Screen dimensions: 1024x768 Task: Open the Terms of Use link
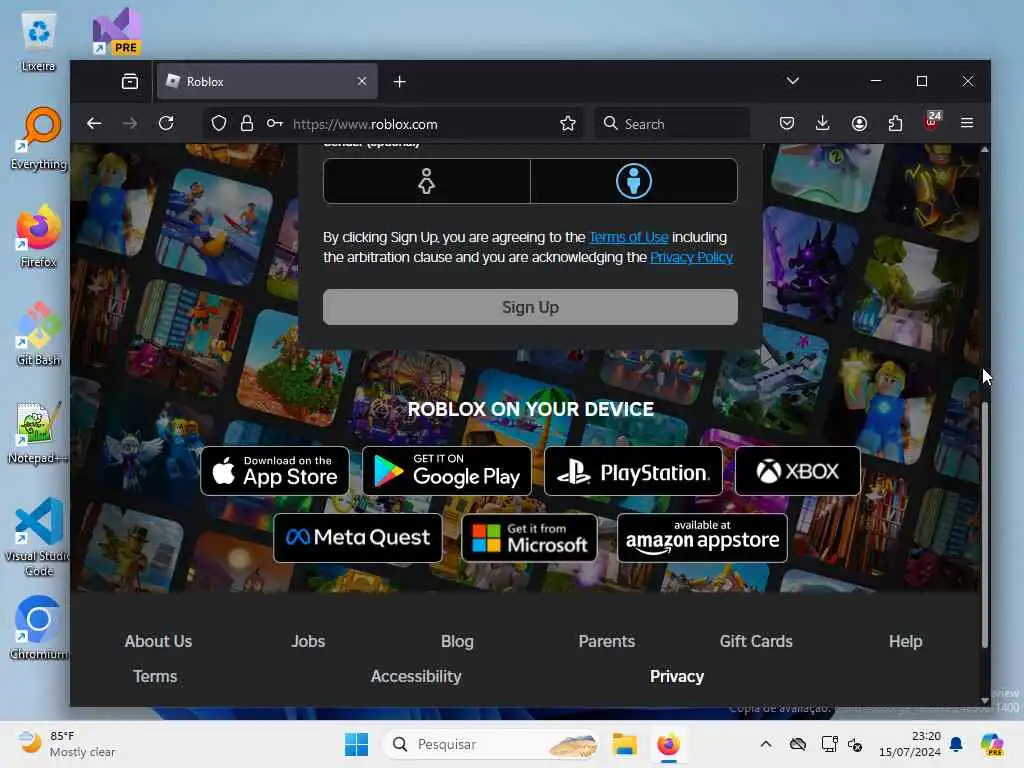[628, 237]
